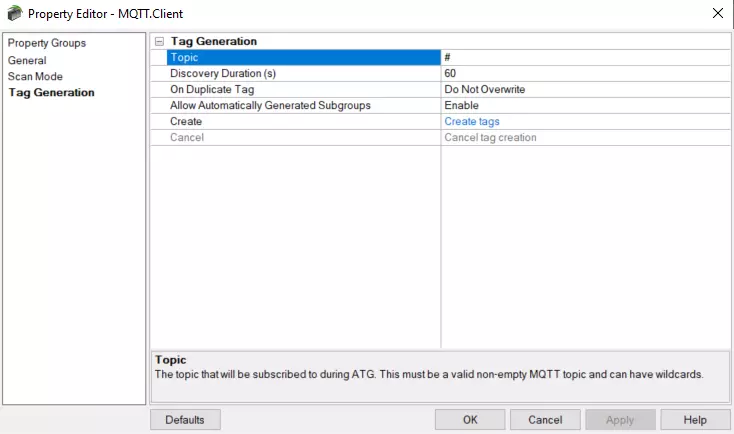Open the Do Not Overwrite dropdown value
Viewport: 734px width, 434px height.
(585, 89)
